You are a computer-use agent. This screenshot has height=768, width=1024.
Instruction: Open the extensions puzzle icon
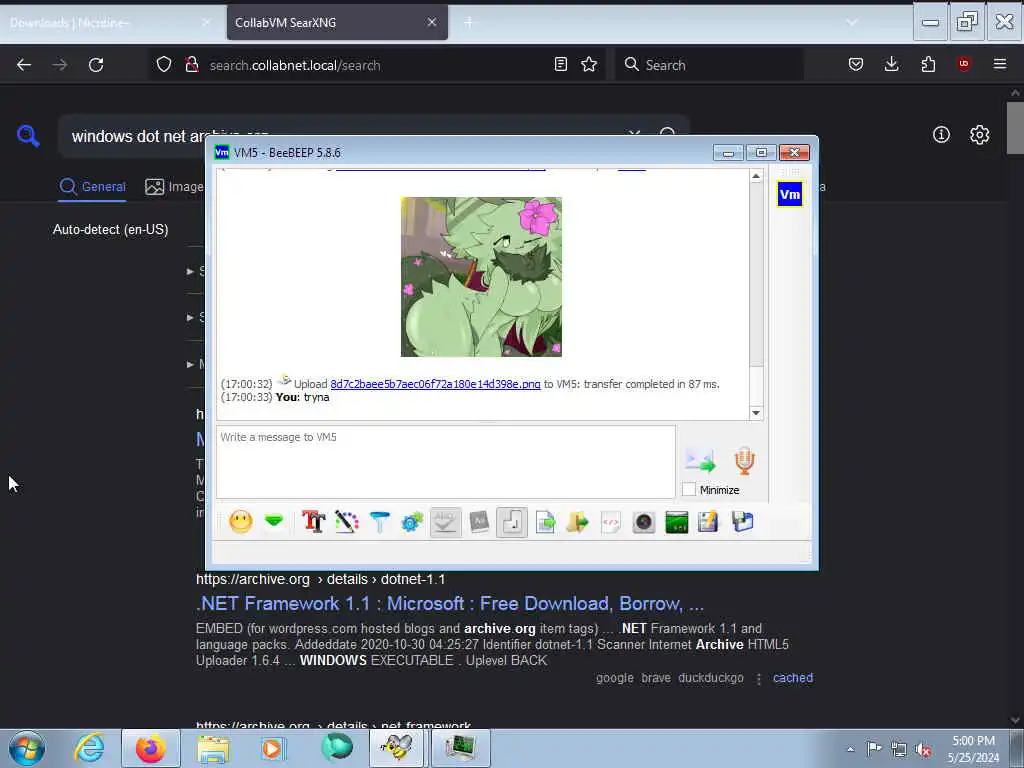[x=928, y=64]
